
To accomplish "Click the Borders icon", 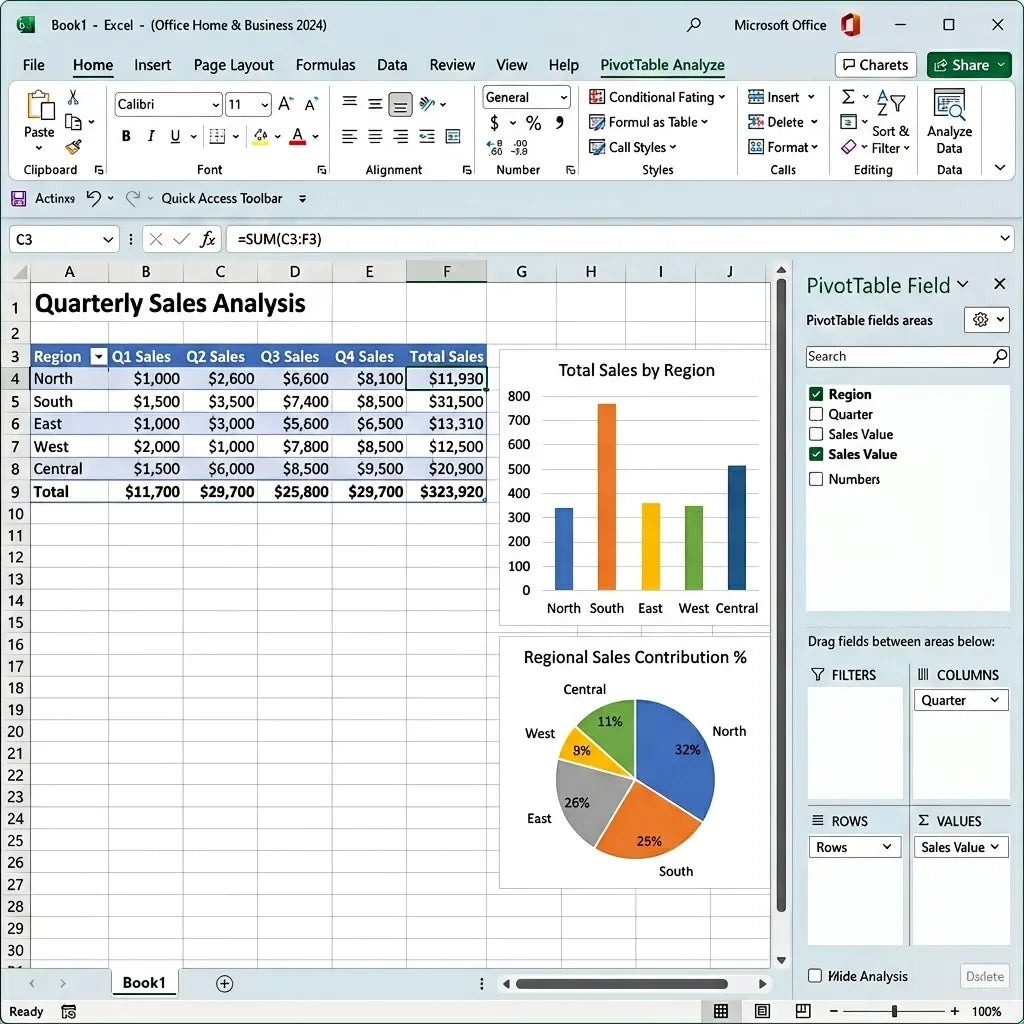I will coord(217,136).
